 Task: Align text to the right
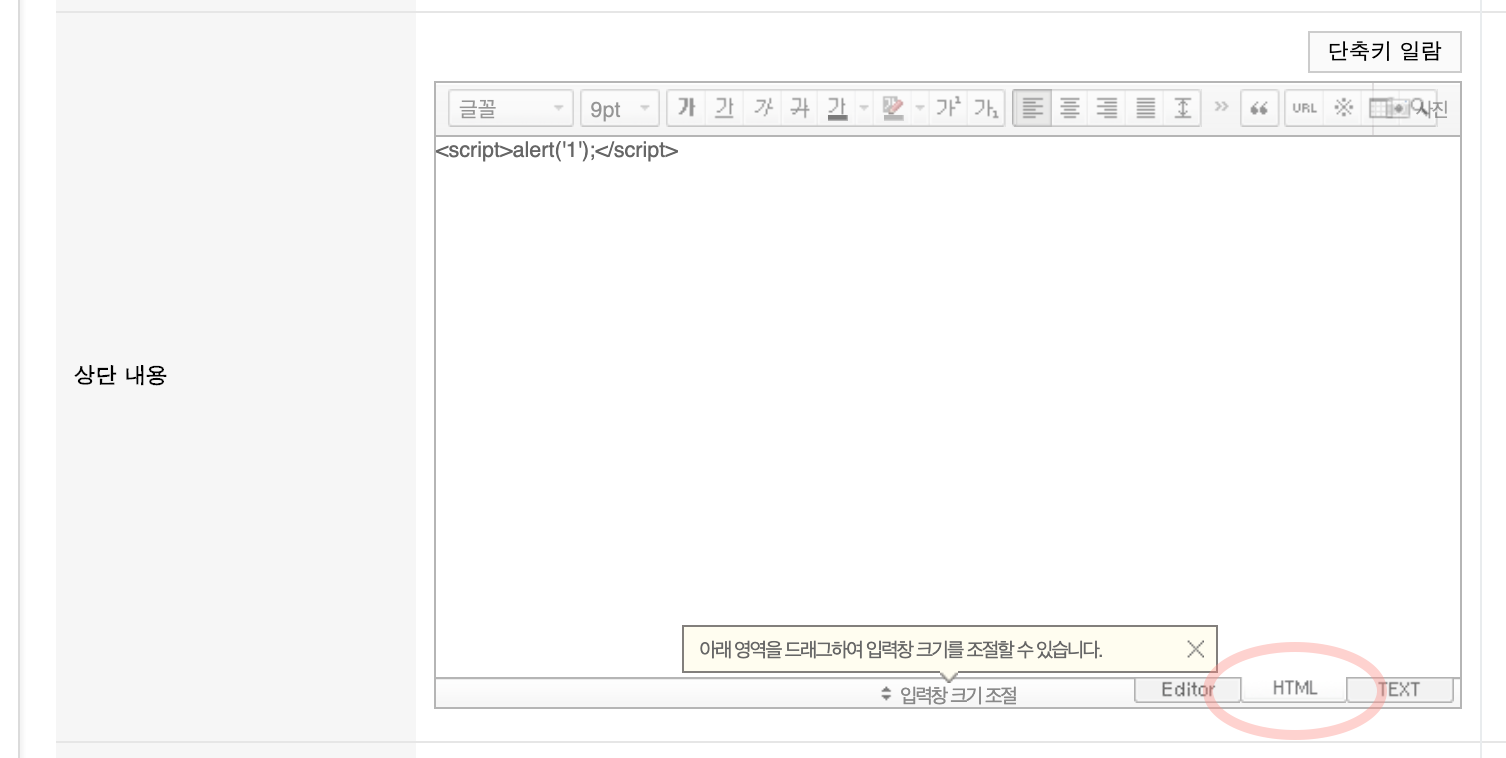pos(1107,108)
